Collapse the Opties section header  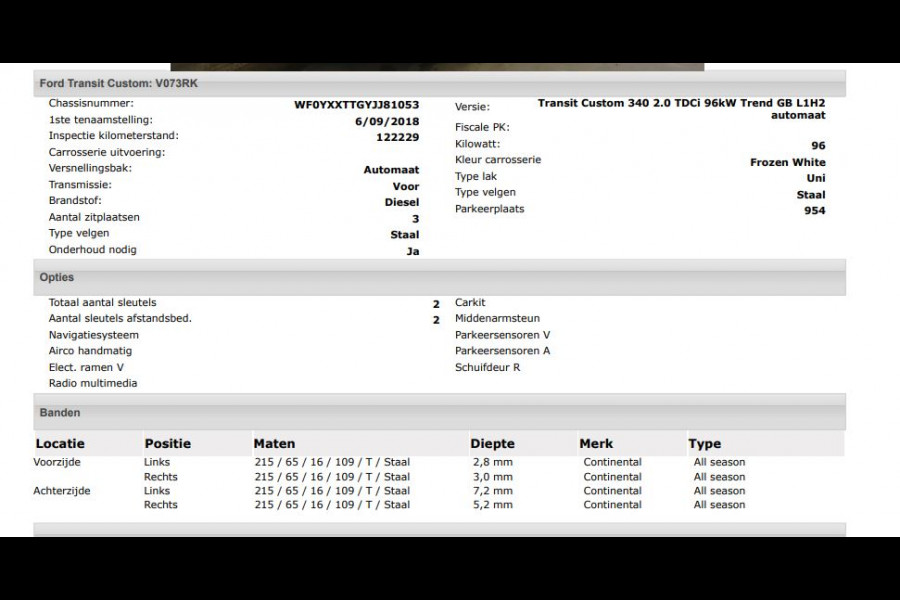pyautogui.click(x=57, y=277)
